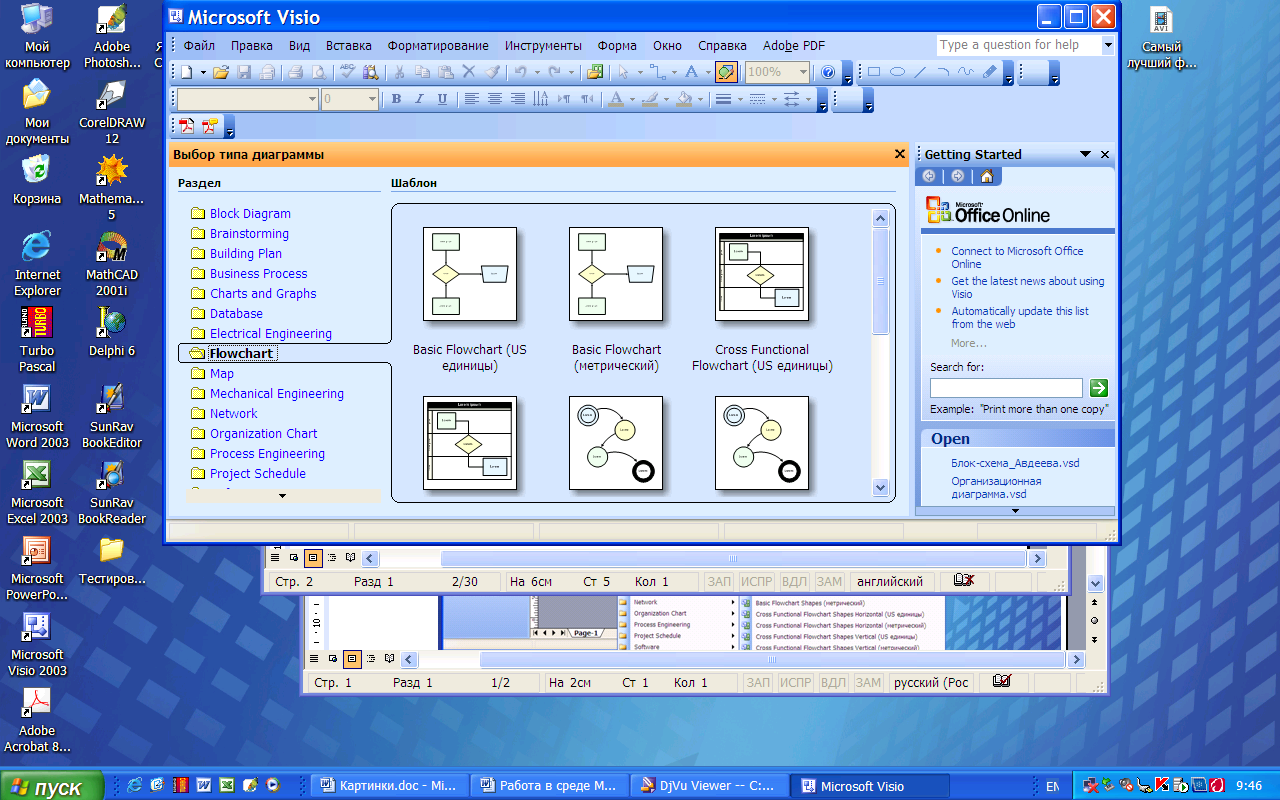Open the Getting Started pane dropdown arrow
This screenshot has width=1280, height=800.
point(1085,154)
